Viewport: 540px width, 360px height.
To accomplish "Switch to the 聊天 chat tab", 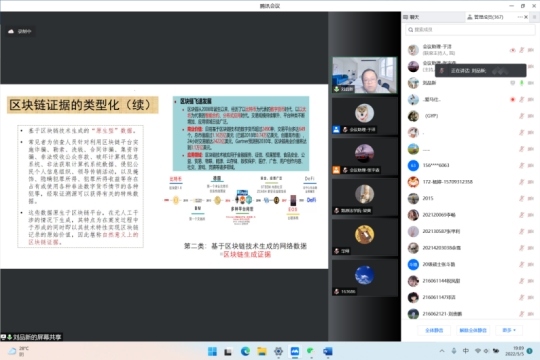I will (x=411, y=17).
